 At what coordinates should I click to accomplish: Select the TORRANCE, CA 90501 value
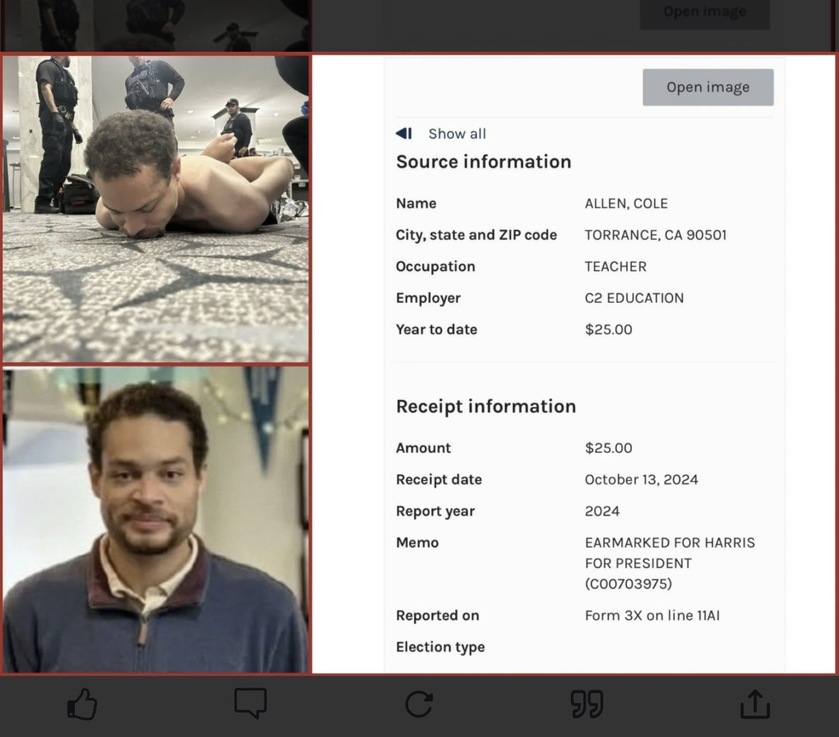click(x=655, y=235)
